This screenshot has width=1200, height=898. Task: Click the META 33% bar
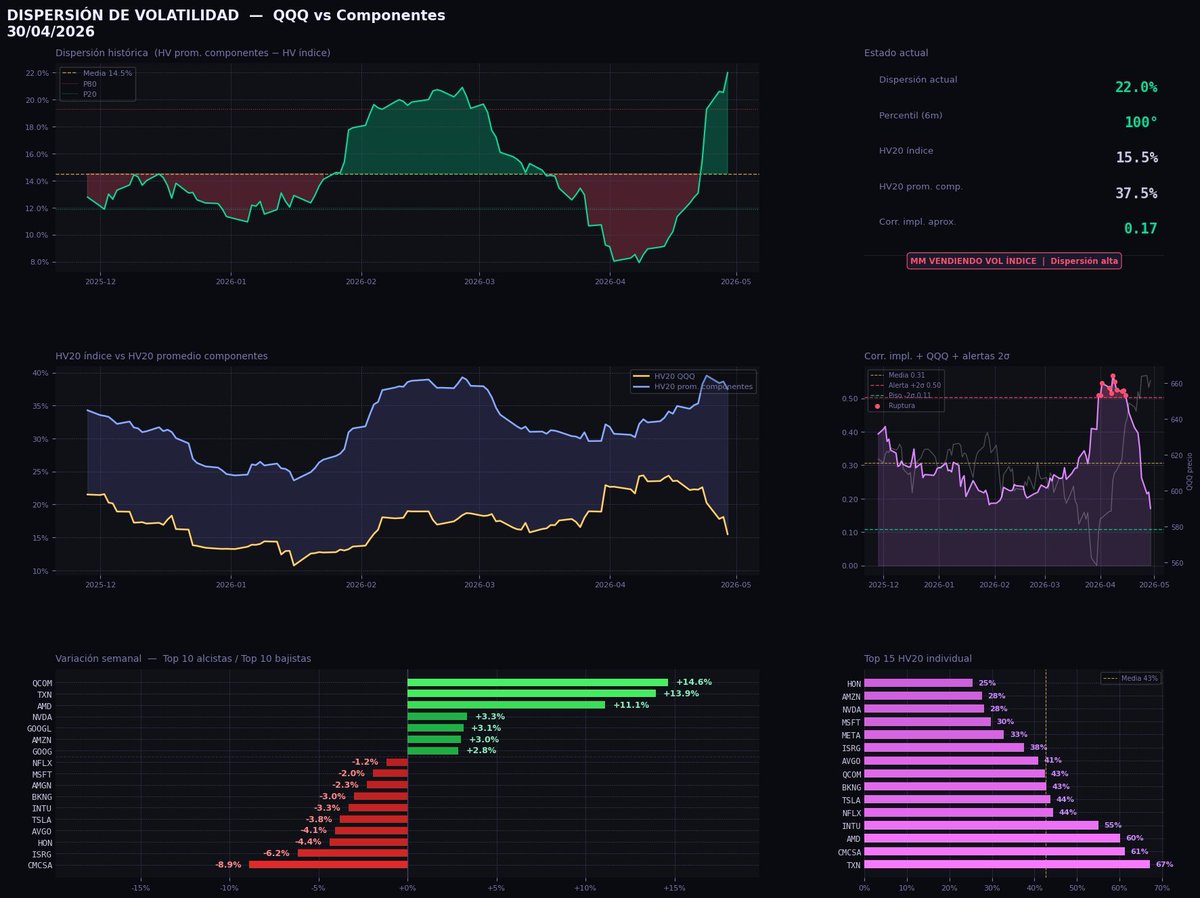click(934, 735)
